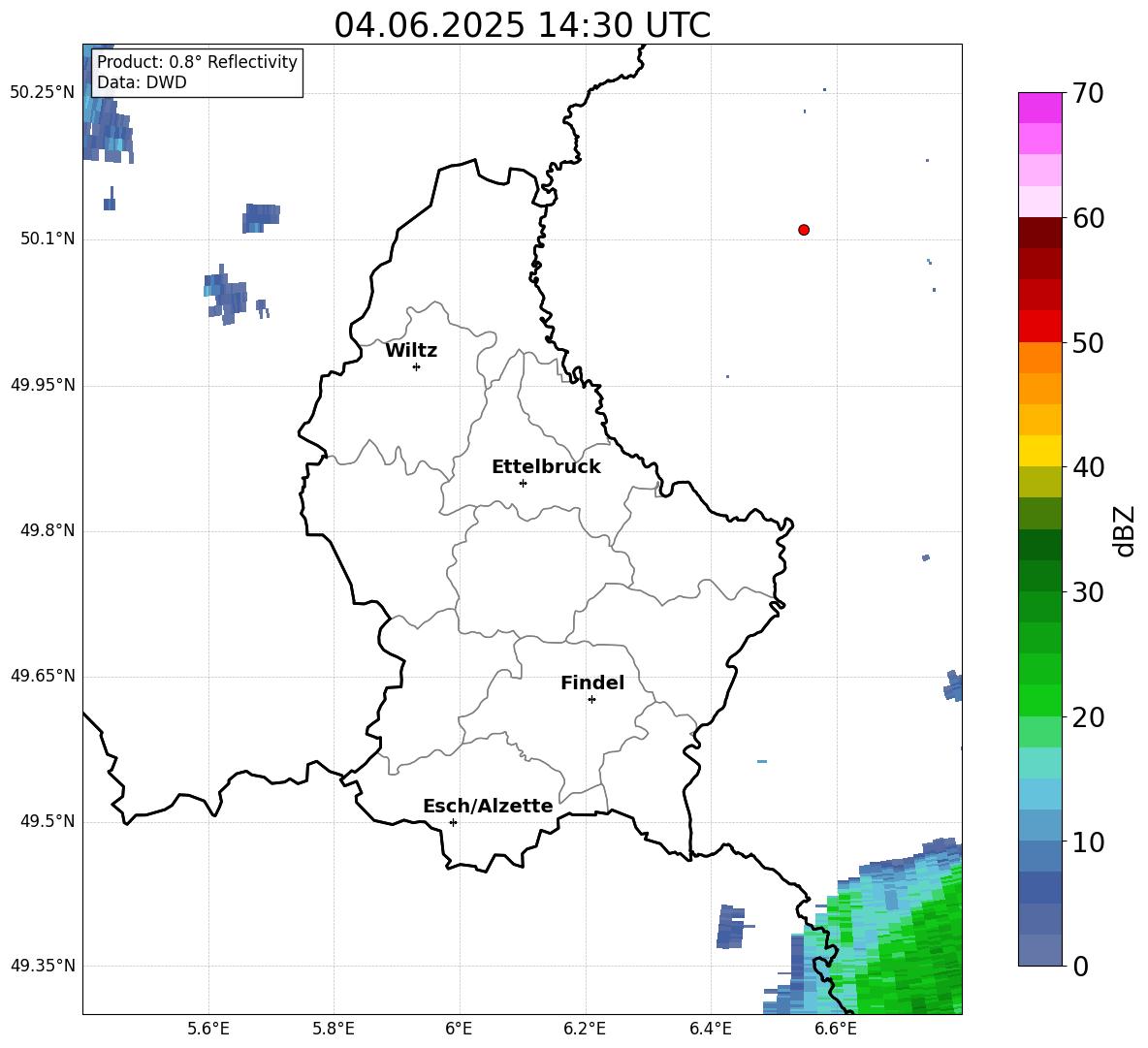
Task: Click the 50.25°N latitude label
Action: [43, 93]
